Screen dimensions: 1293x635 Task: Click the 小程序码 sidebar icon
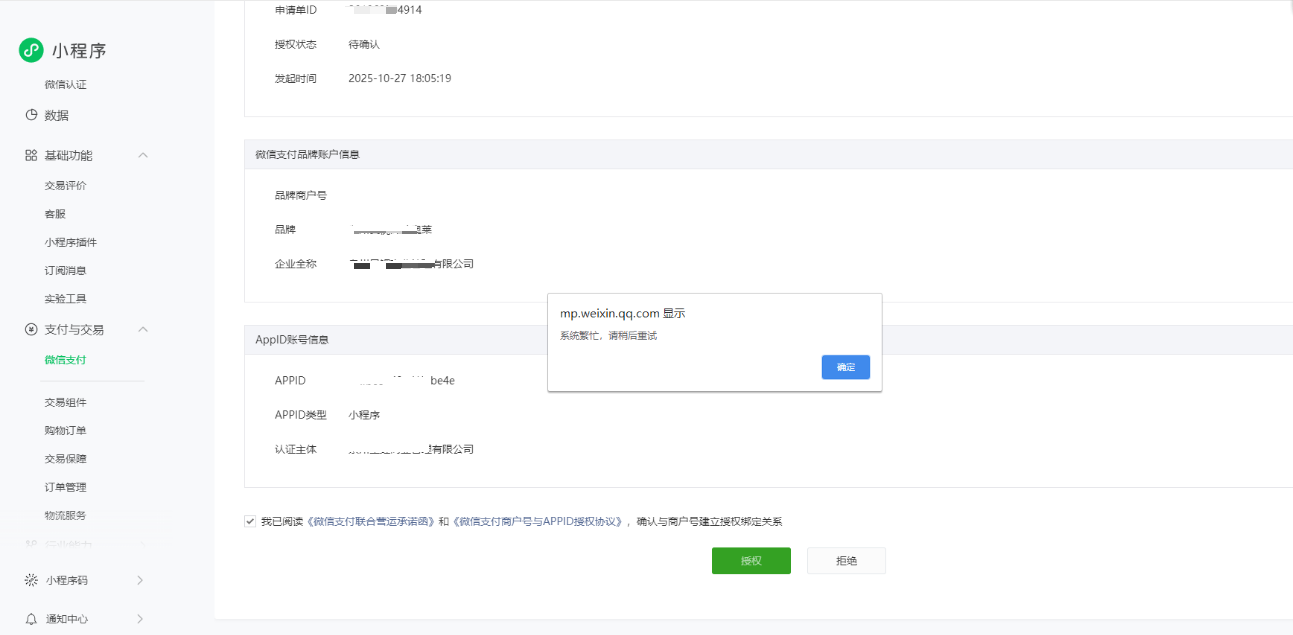tap(31, 580)
